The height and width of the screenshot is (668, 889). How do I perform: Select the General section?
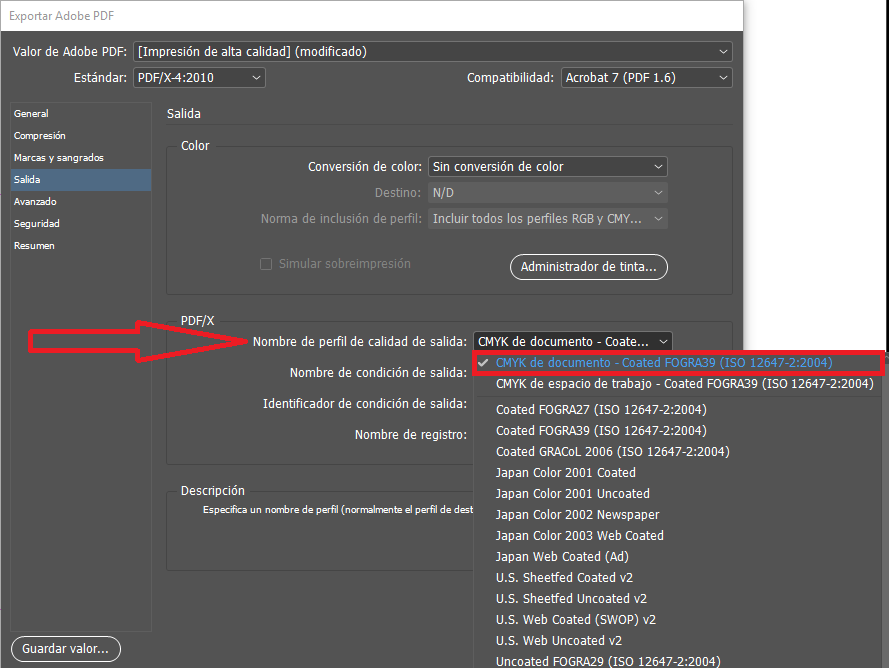[81, 113]
